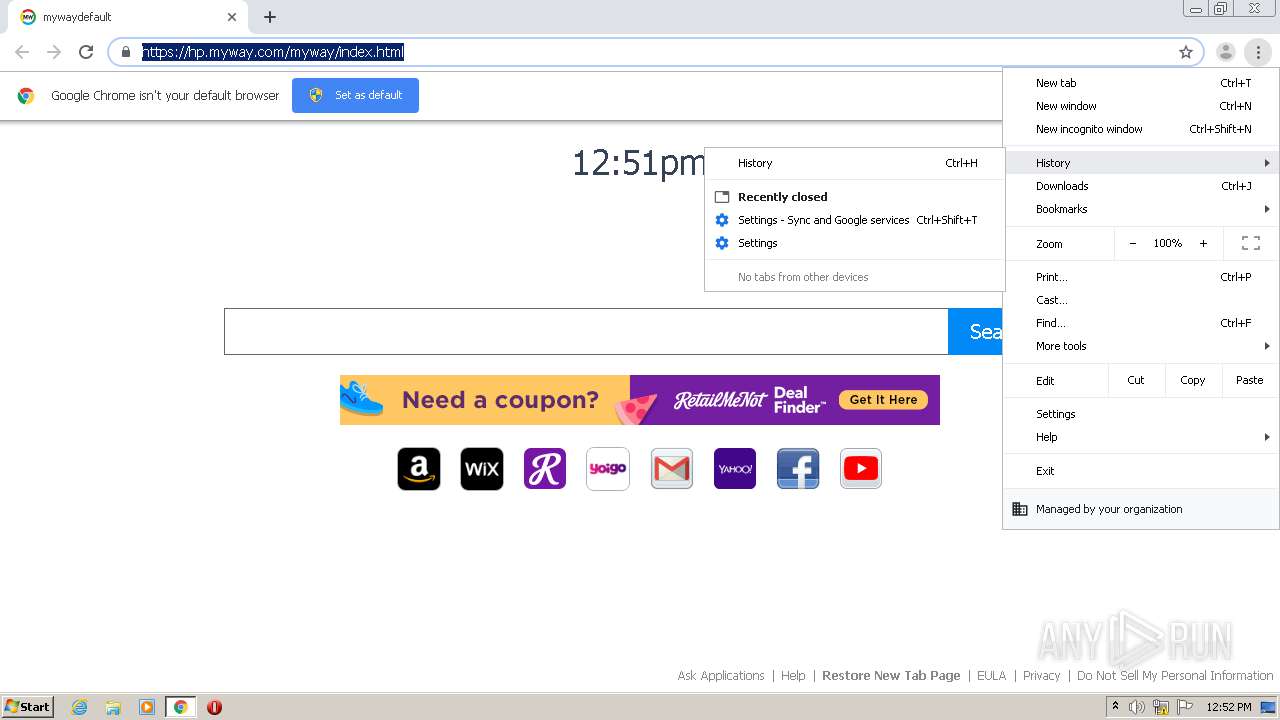Viewport: 1280px width, 720px height.
Task: Enter fullscreen mode from the Zoom row
Action: [1250, 243]
